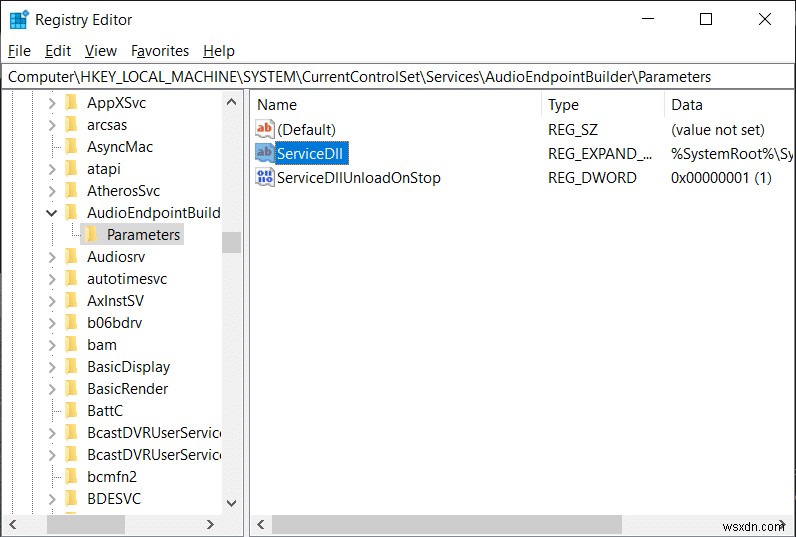This screenshot has width=796, height=537.
Task: Select the AsyncMac folder icon
Action: [x=72, y=146]
